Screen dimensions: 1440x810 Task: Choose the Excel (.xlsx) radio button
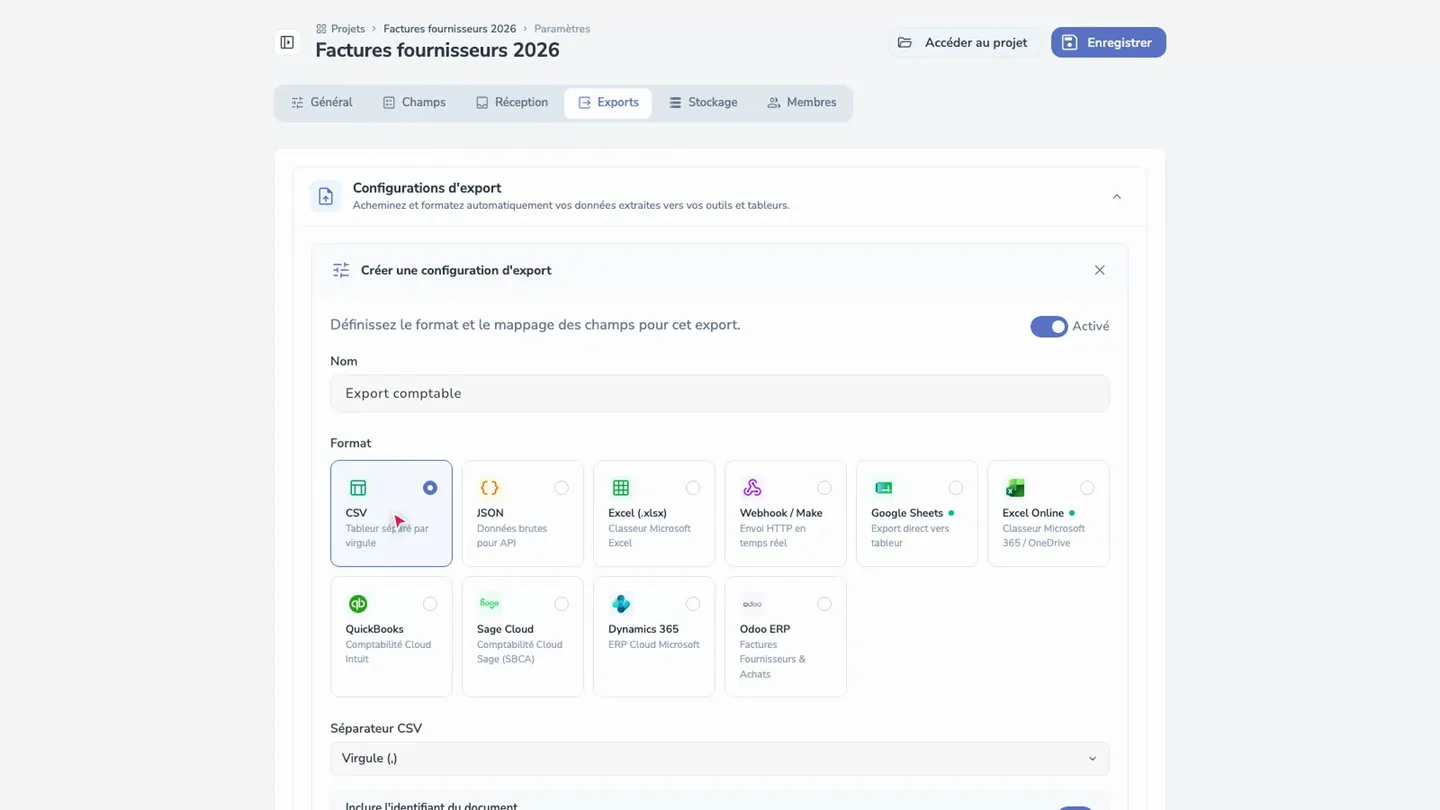pos(693,488)
